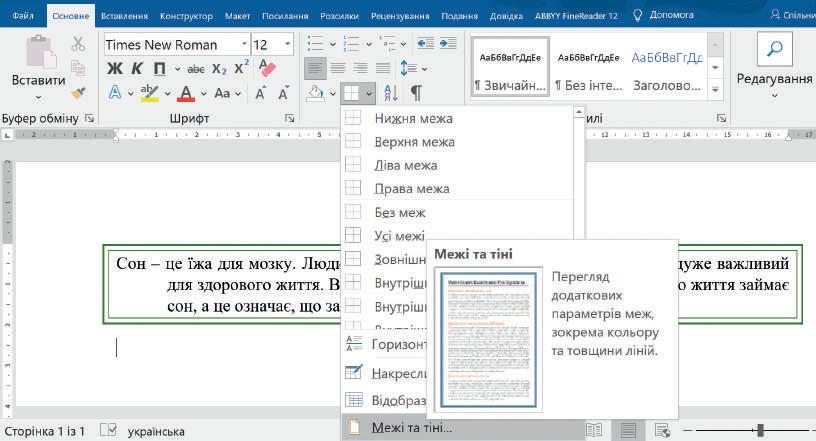Click the Bullets list icon
The width and height of the screenshot is (816, 441).
click(x=315, y=44)
